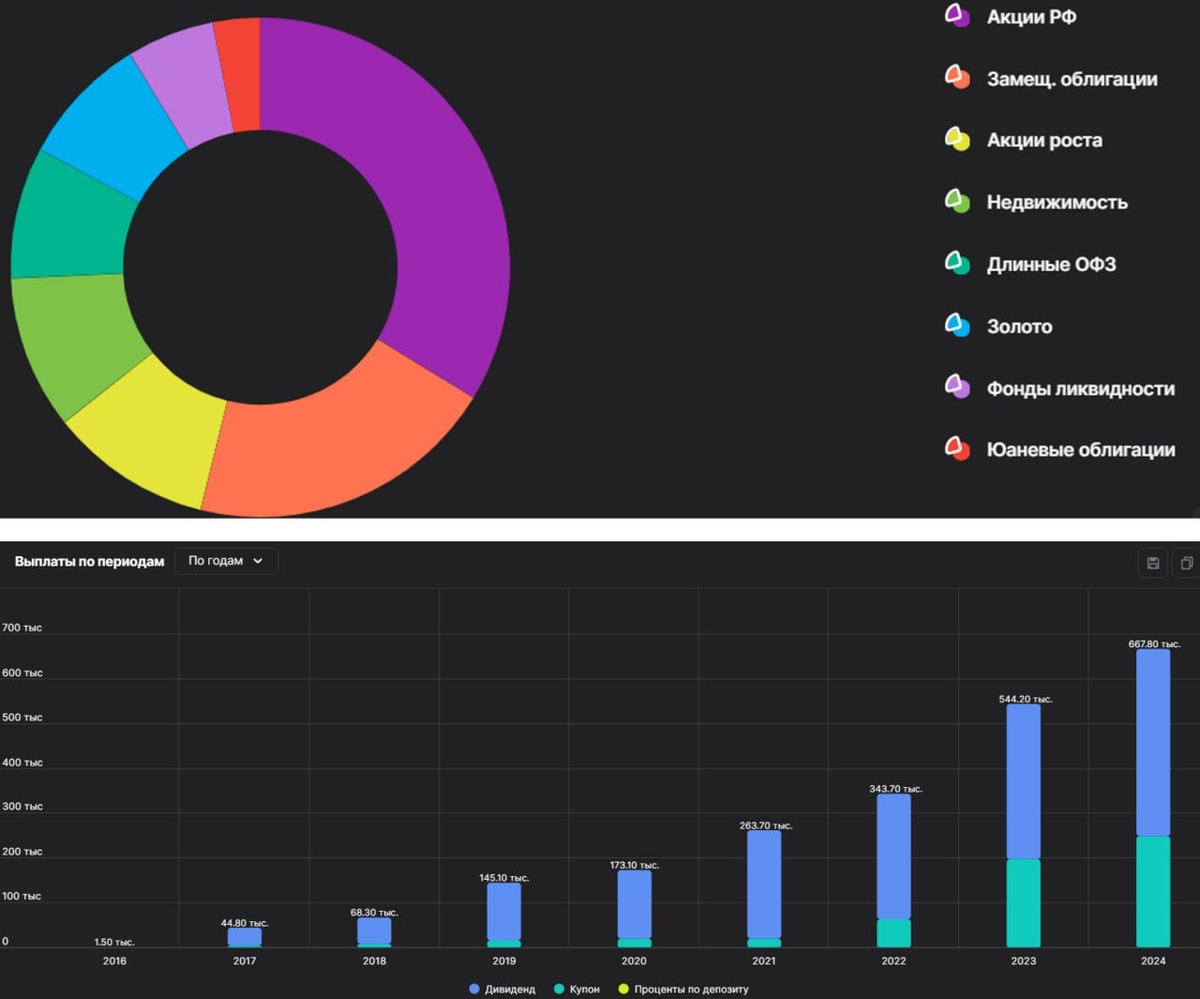This screenshot has height=999, width=1200.
Task: Toggle the Дивиденд series in legend
Action: [x=502, y=989]
